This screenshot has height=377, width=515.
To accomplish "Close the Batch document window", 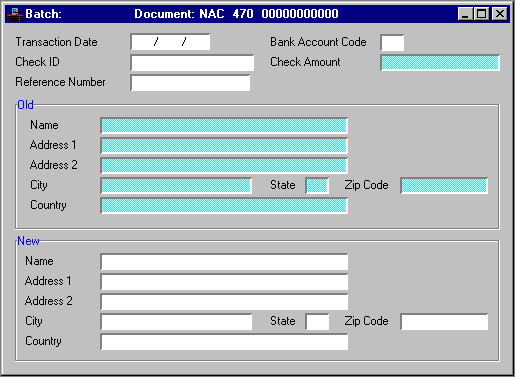I will coord(500,14).
